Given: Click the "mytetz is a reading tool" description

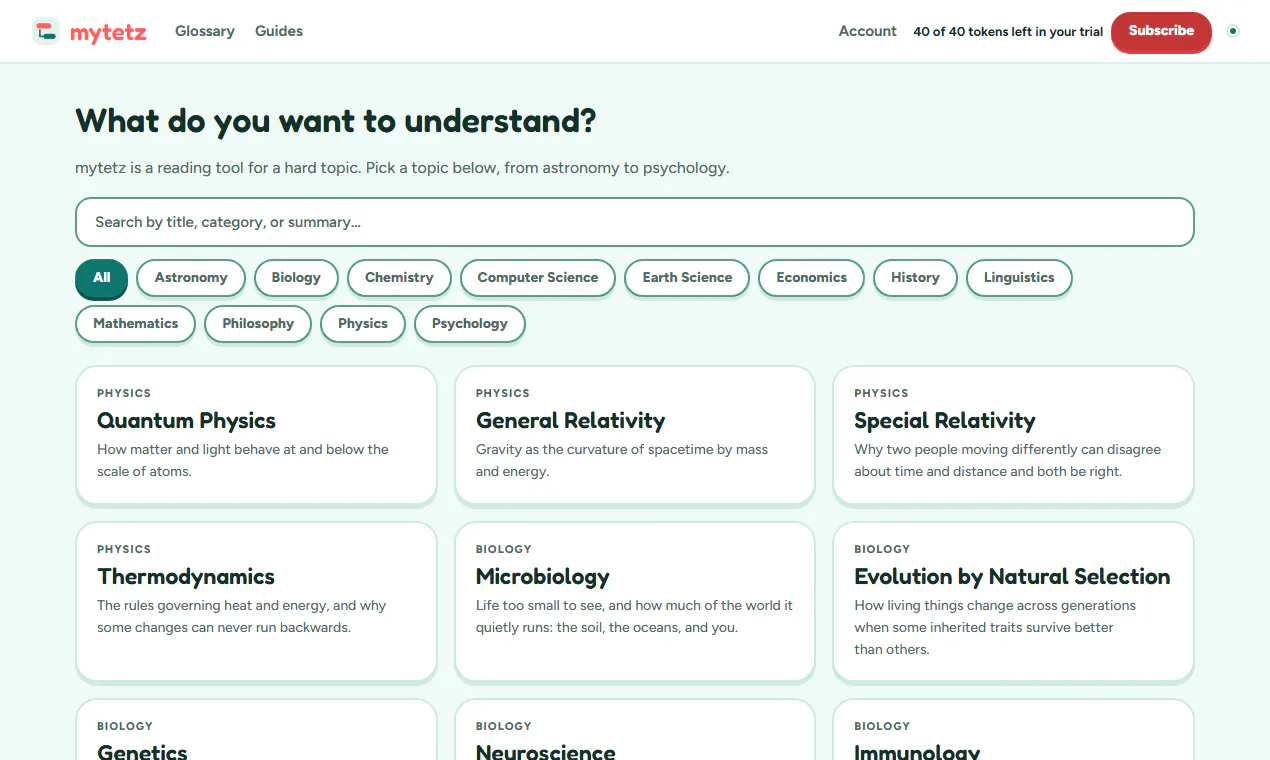Looking at the screenshot, I should (x=402, y=168).
